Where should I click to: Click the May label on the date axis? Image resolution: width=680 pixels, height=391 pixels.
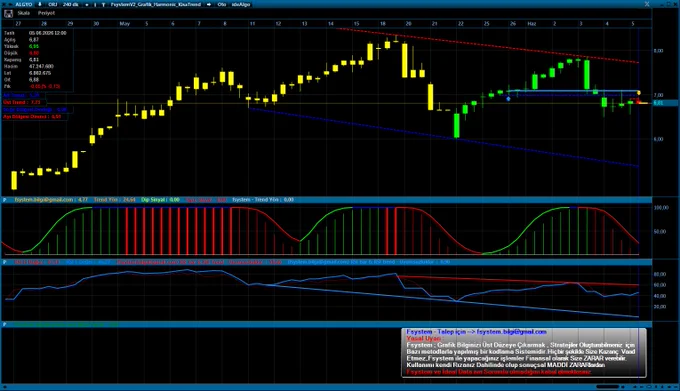tap(124, 23)
